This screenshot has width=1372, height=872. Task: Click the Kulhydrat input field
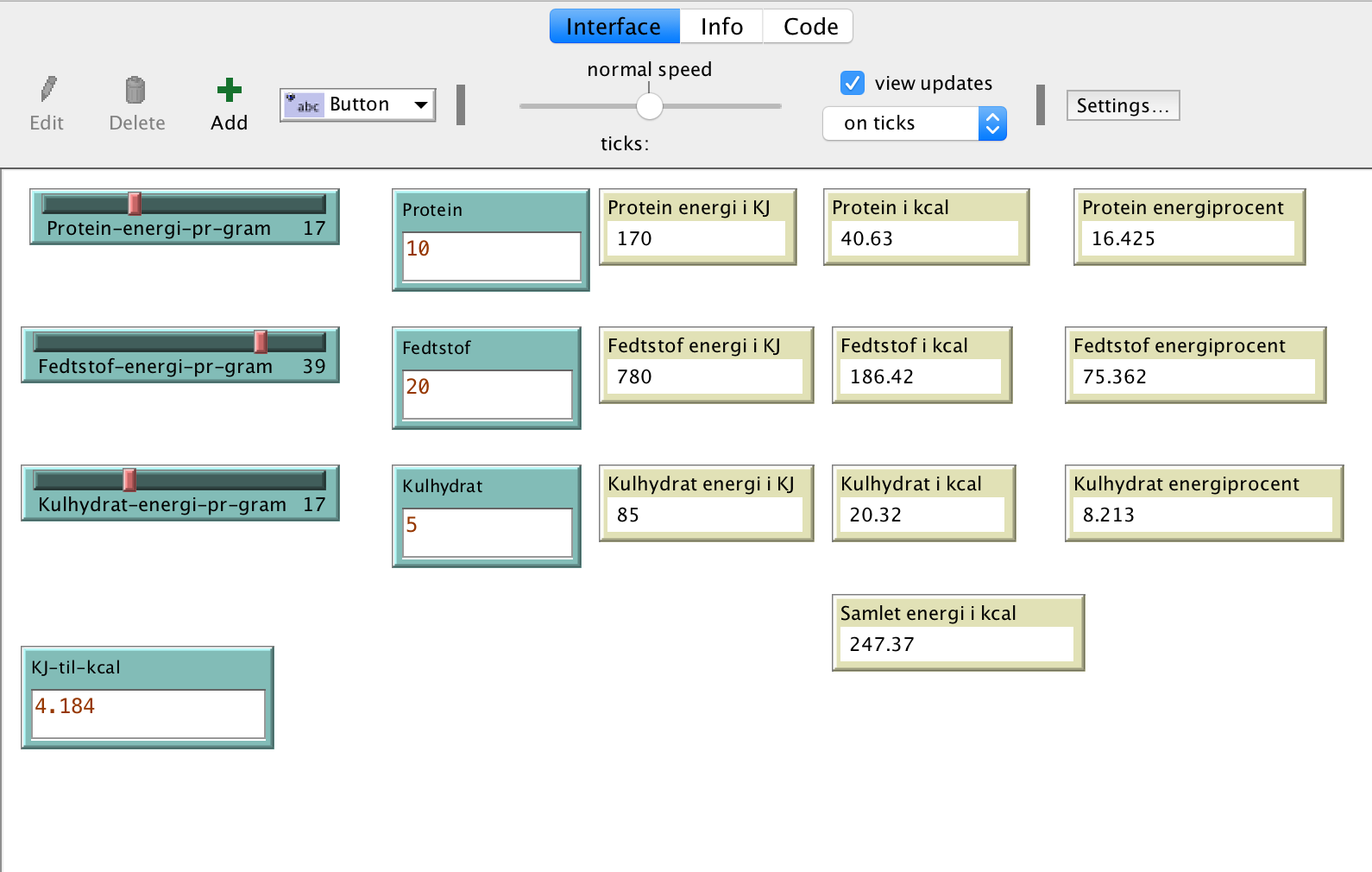[x=487, y=532]
